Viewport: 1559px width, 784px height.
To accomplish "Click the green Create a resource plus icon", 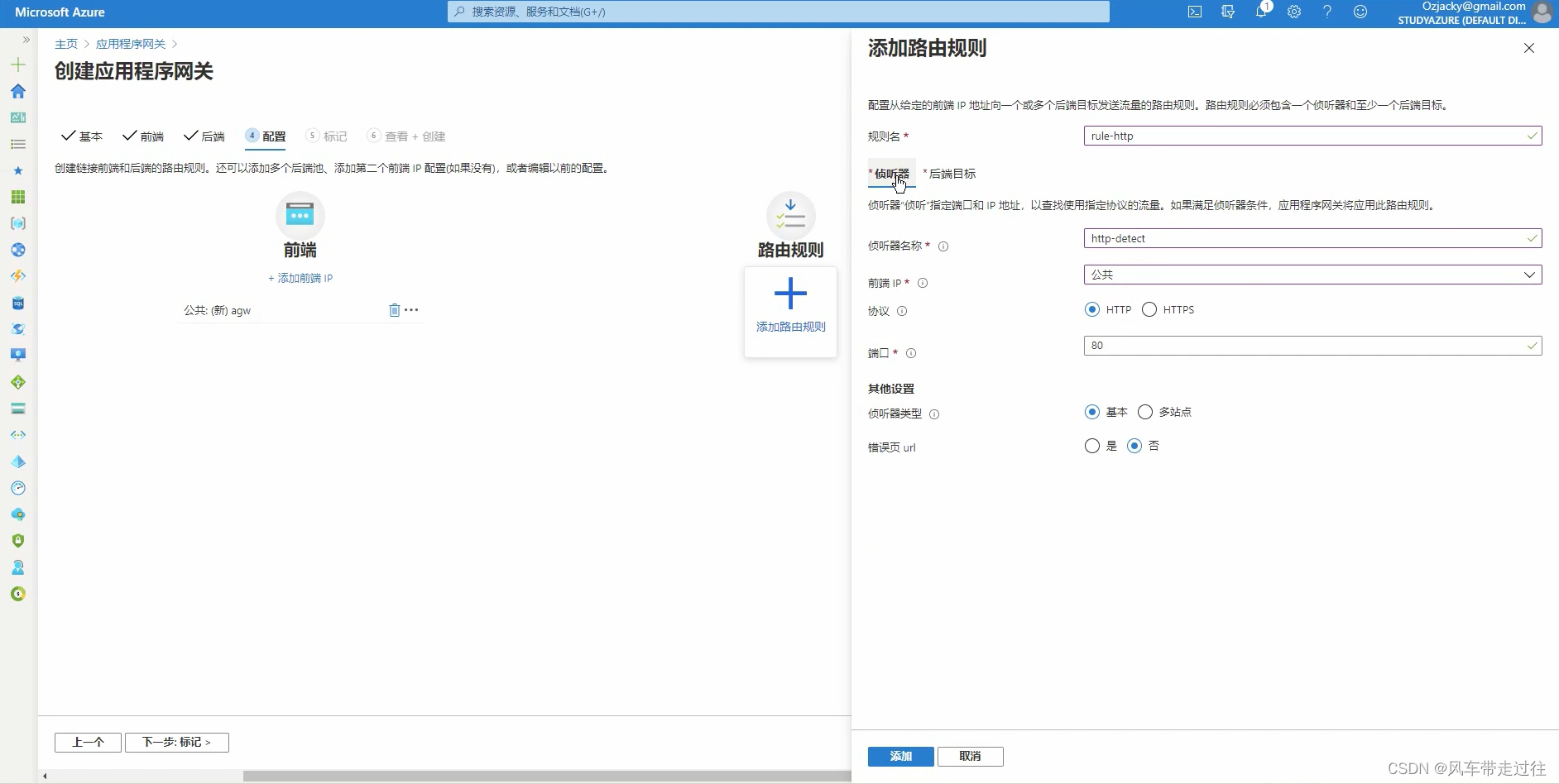I will [x=18, y=65].
